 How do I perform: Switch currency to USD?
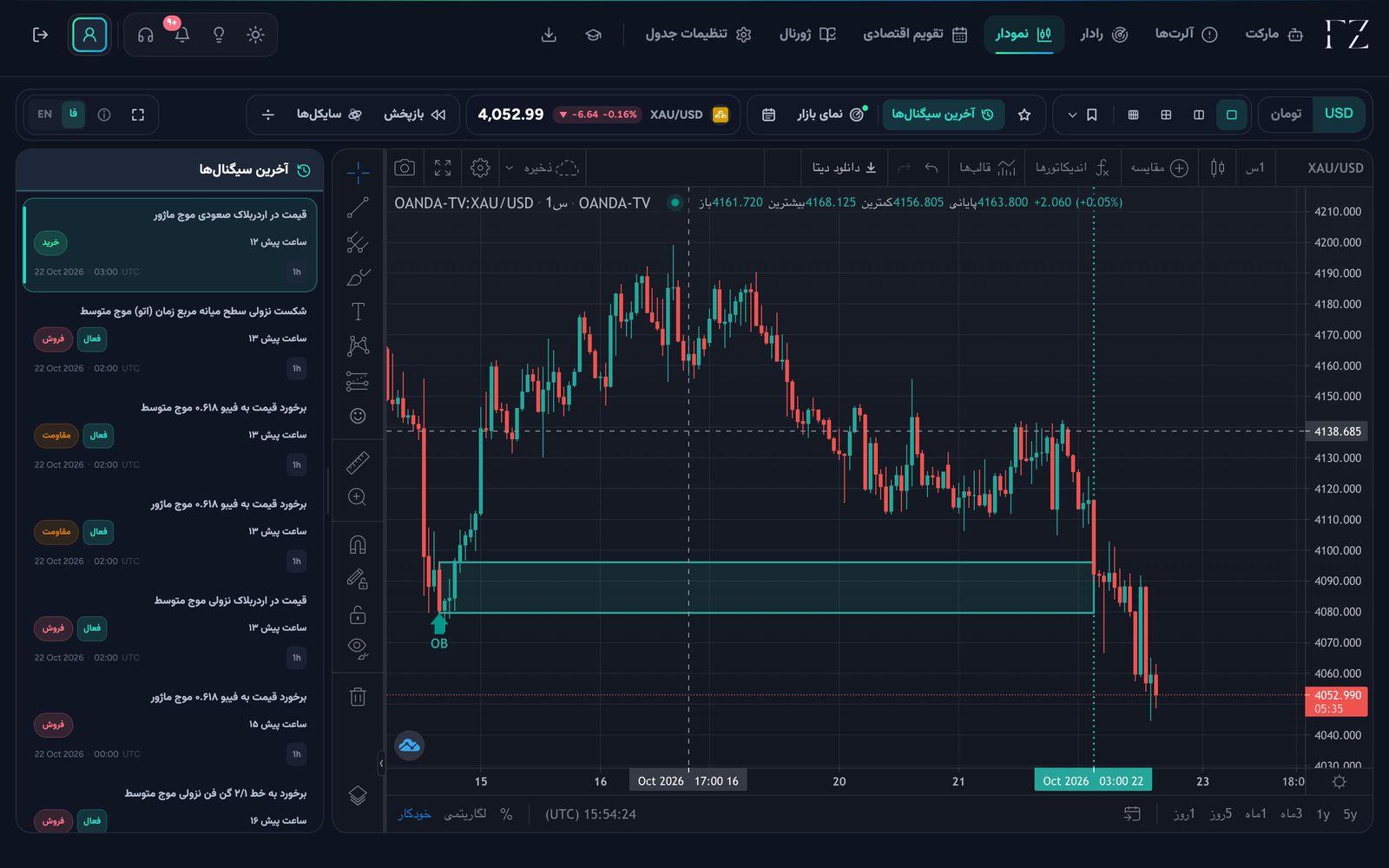pyautogui.click(x=1339, y=114)
